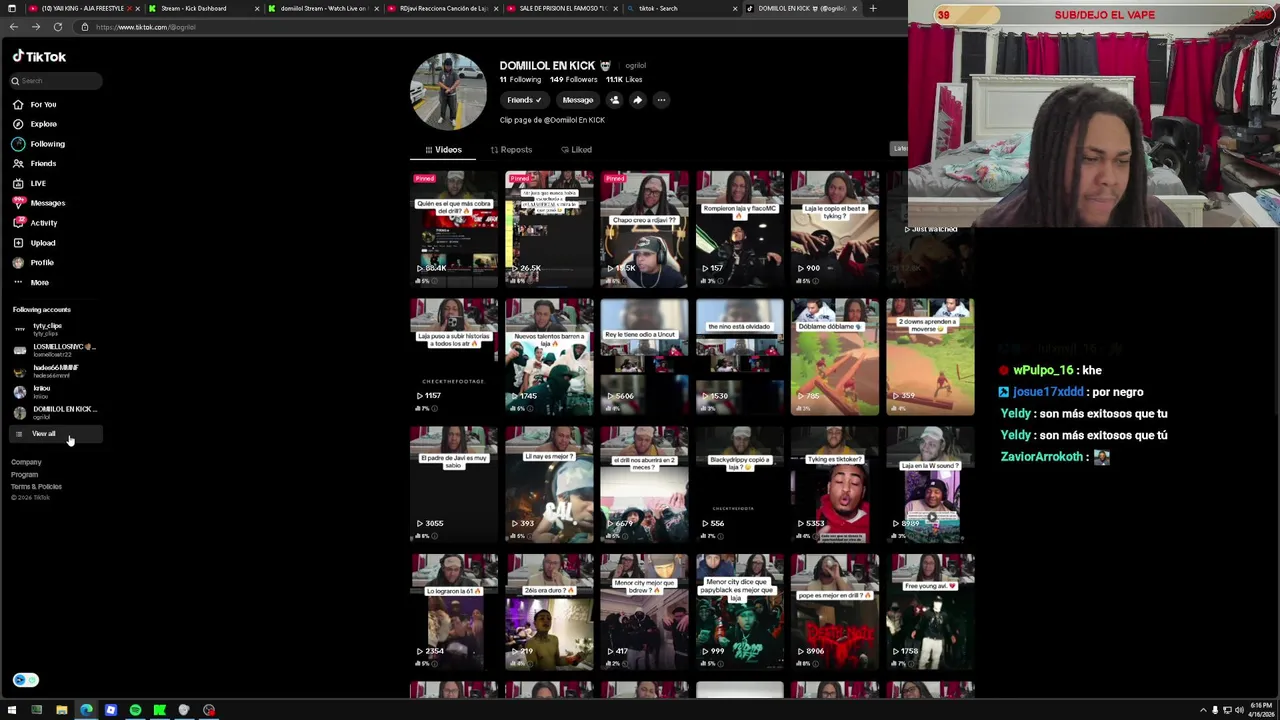The height and width of the screenshot is (720, 1280).
Task: Open the video with 1157 views
Action: (x=454, y=357)
